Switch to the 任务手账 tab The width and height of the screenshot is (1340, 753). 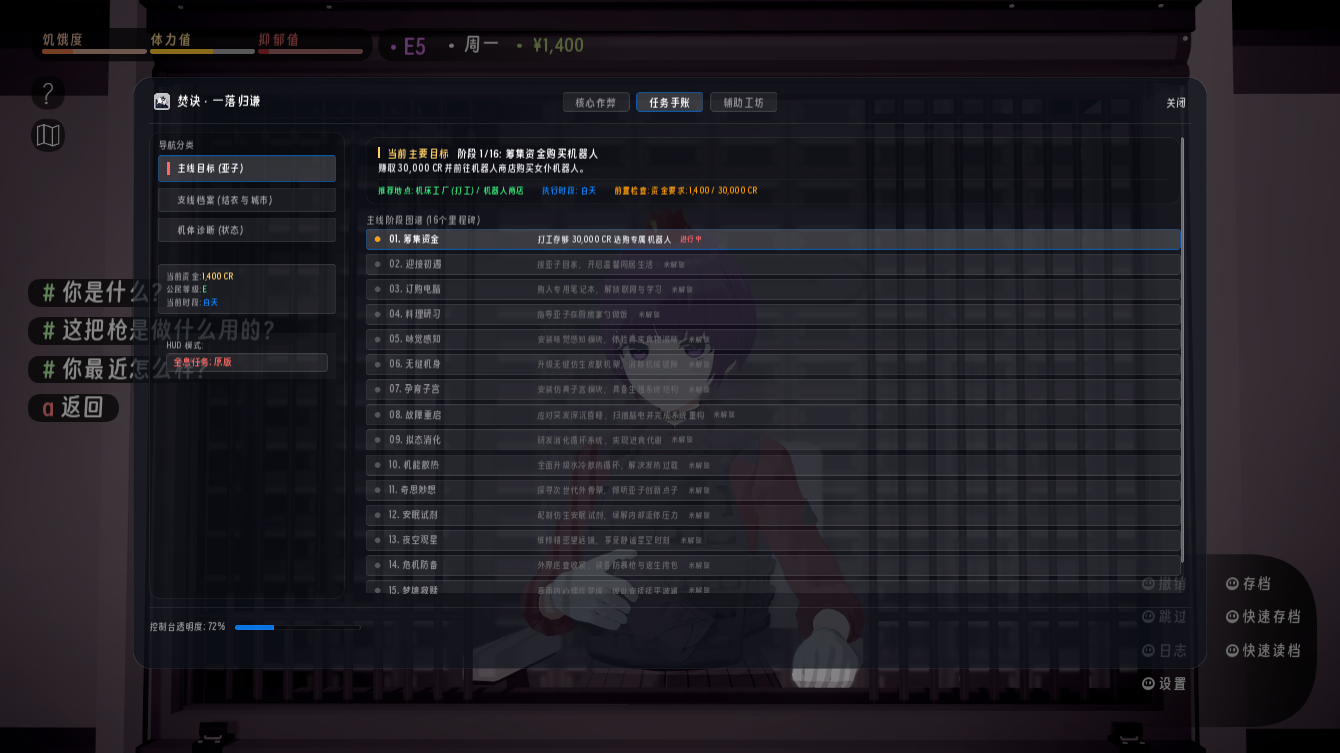(x=670, y=102)
